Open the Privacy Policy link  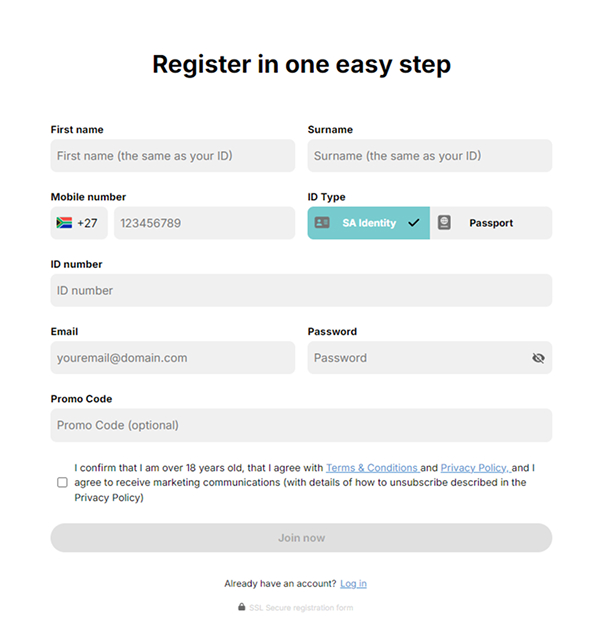(x=475, y=468)
